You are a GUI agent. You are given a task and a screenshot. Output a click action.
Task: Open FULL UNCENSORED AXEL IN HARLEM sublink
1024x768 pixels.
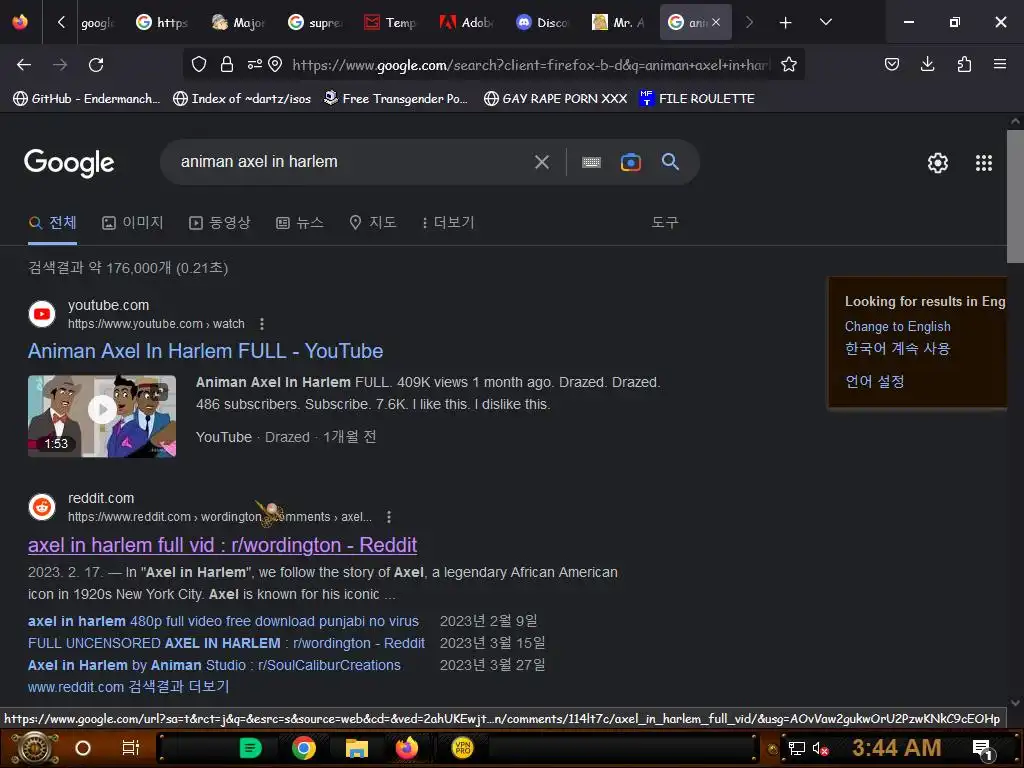(226, 643)
